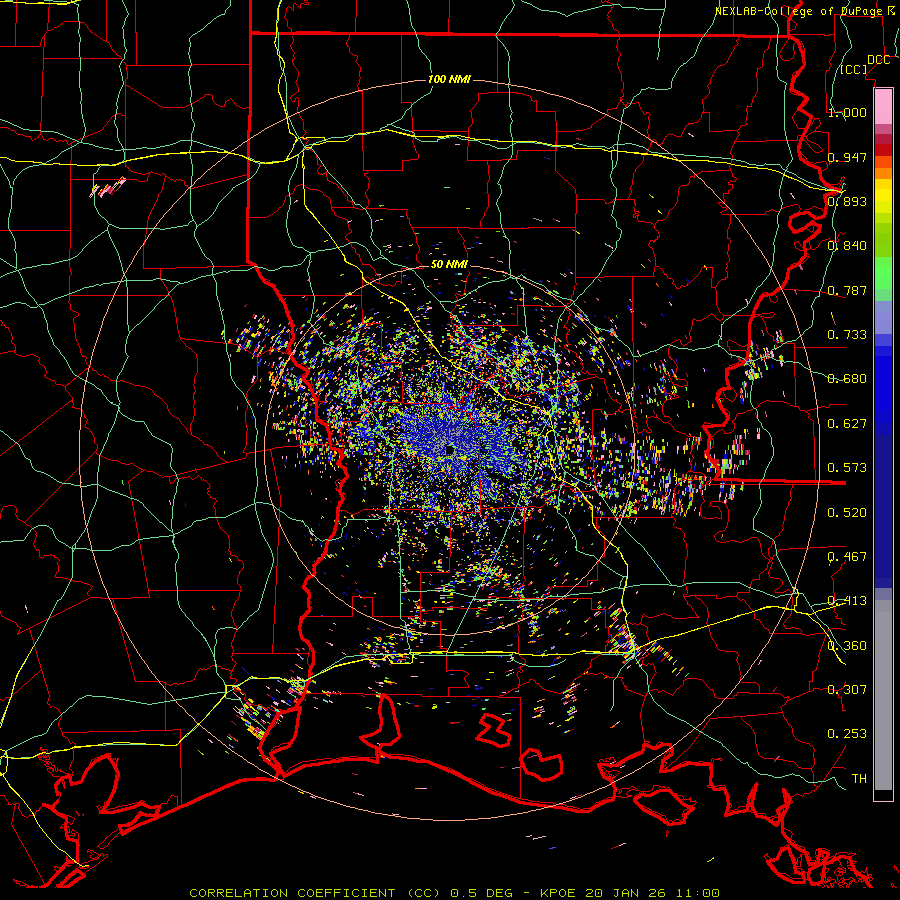Pick the red band on the colorbar
Image resolution: width=900 pixels, height=900 pixels.
(x=883, y=150)
